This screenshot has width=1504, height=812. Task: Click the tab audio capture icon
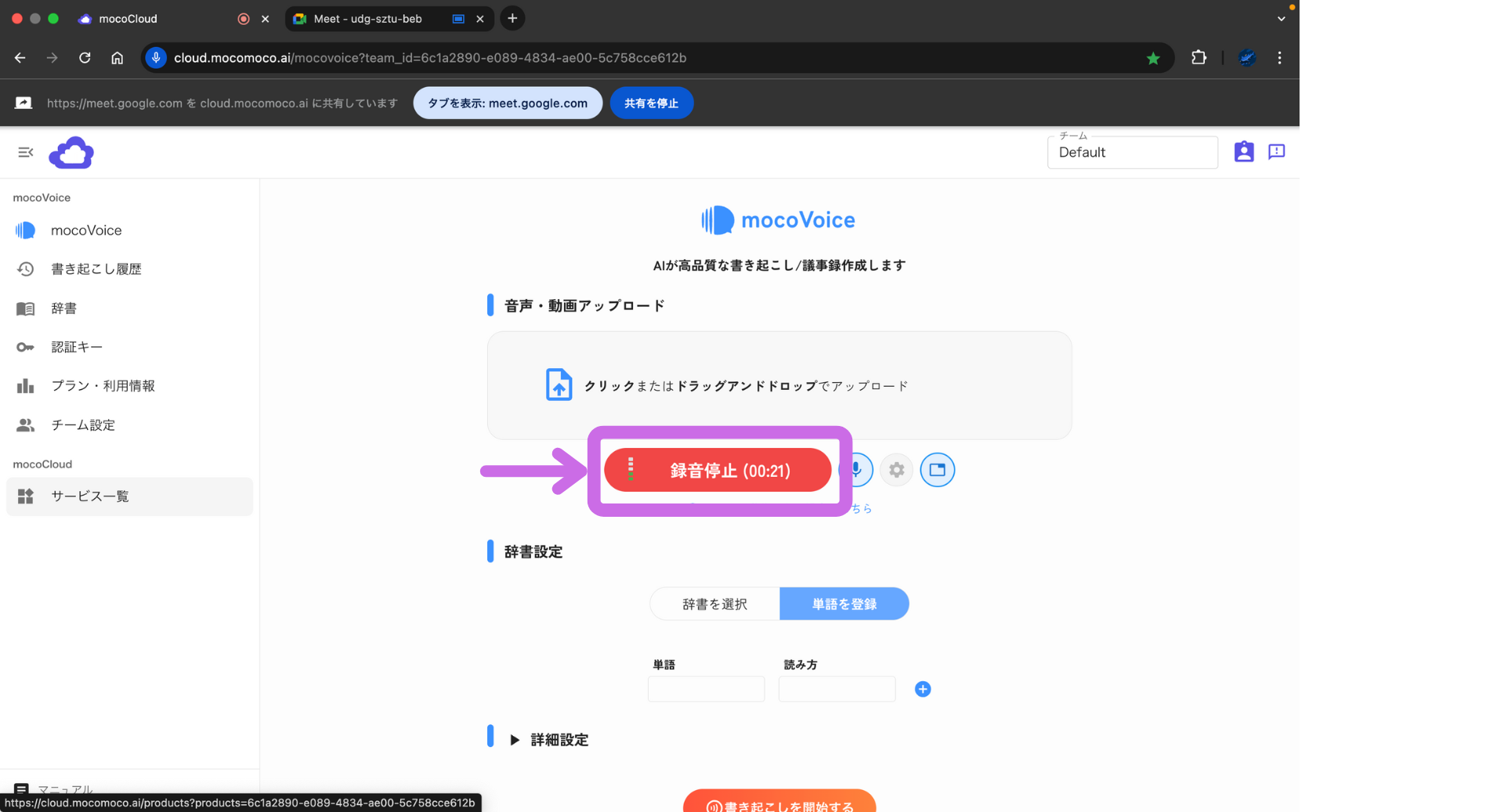937,470
